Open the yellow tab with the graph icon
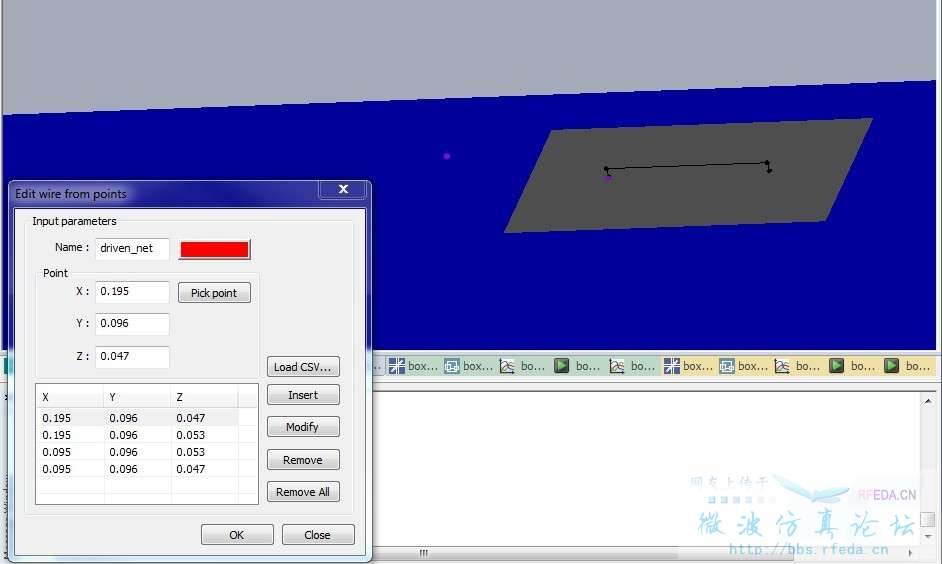942x564 pixels. click(798, 366)
